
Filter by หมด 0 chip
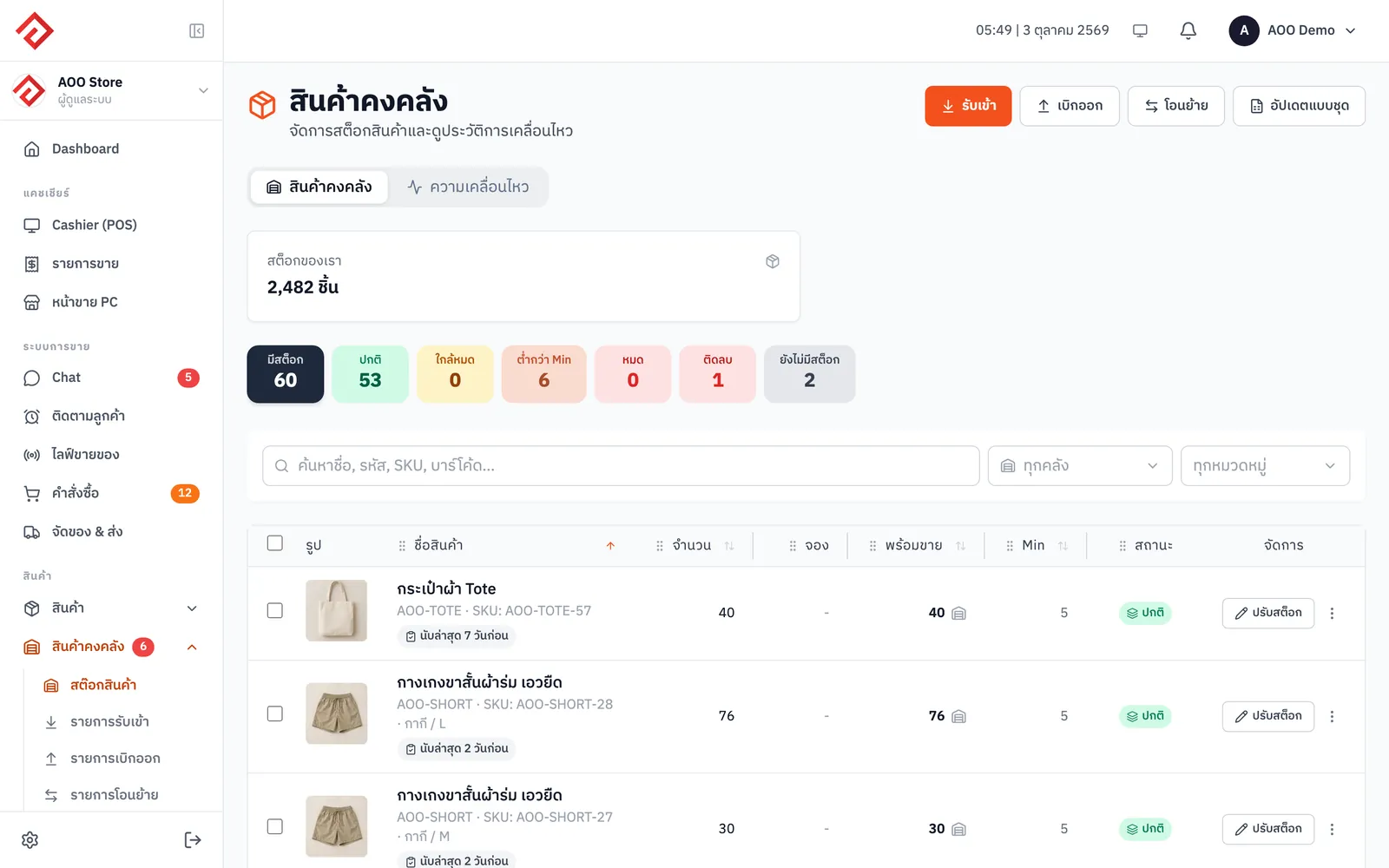(x=633, y=374)
